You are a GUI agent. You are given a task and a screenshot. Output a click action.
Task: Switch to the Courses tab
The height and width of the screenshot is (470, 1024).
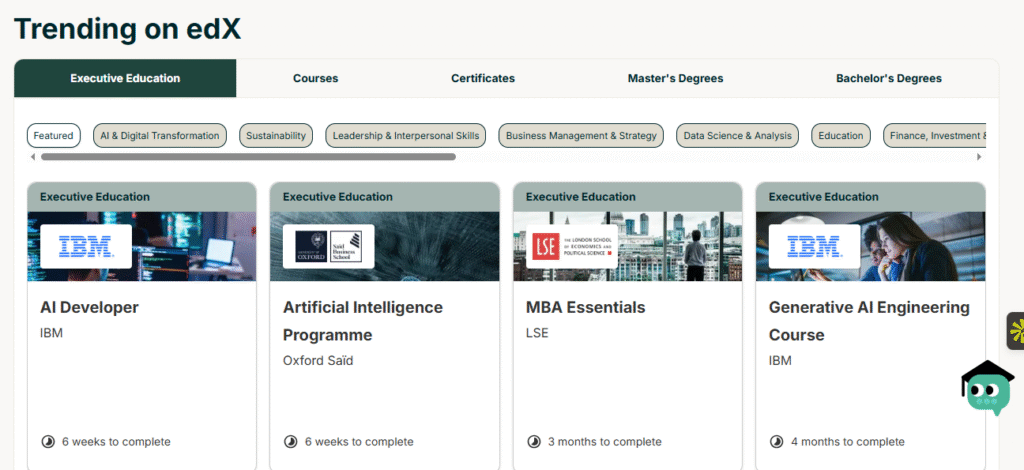point(315,78)
